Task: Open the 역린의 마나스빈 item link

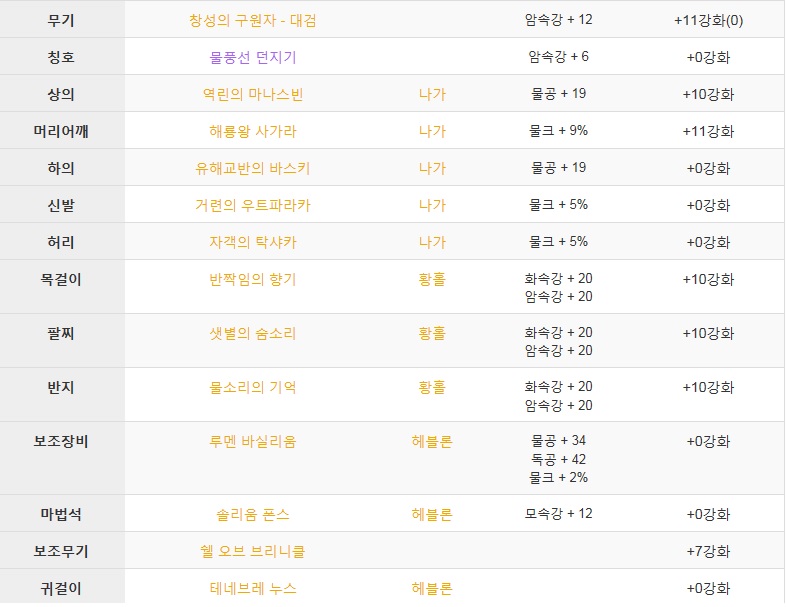Action: point(252,95)
